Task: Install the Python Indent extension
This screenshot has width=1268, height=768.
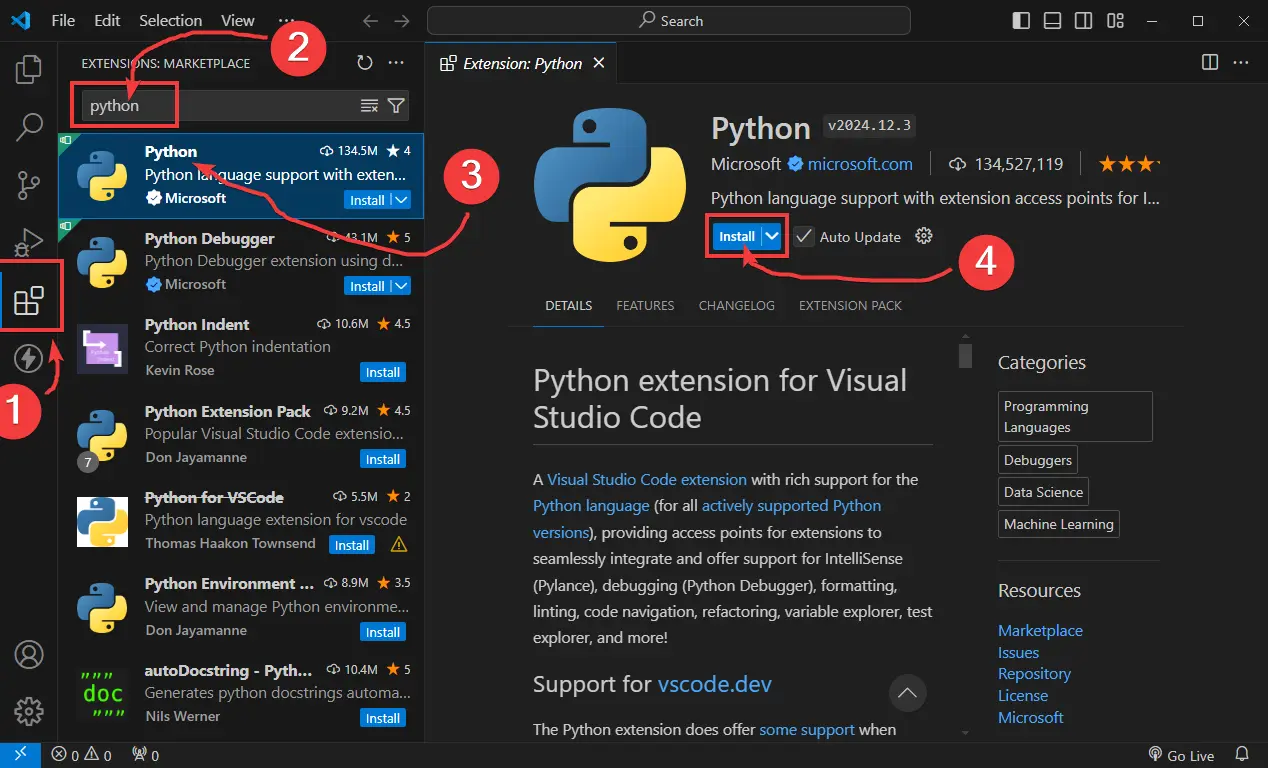Action: click(383, 371)
